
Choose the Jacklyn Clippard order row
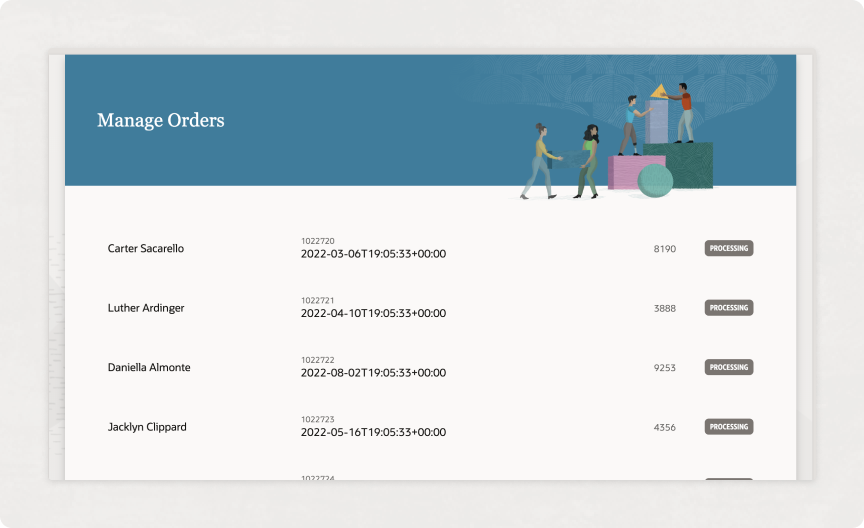pos(147,427)
